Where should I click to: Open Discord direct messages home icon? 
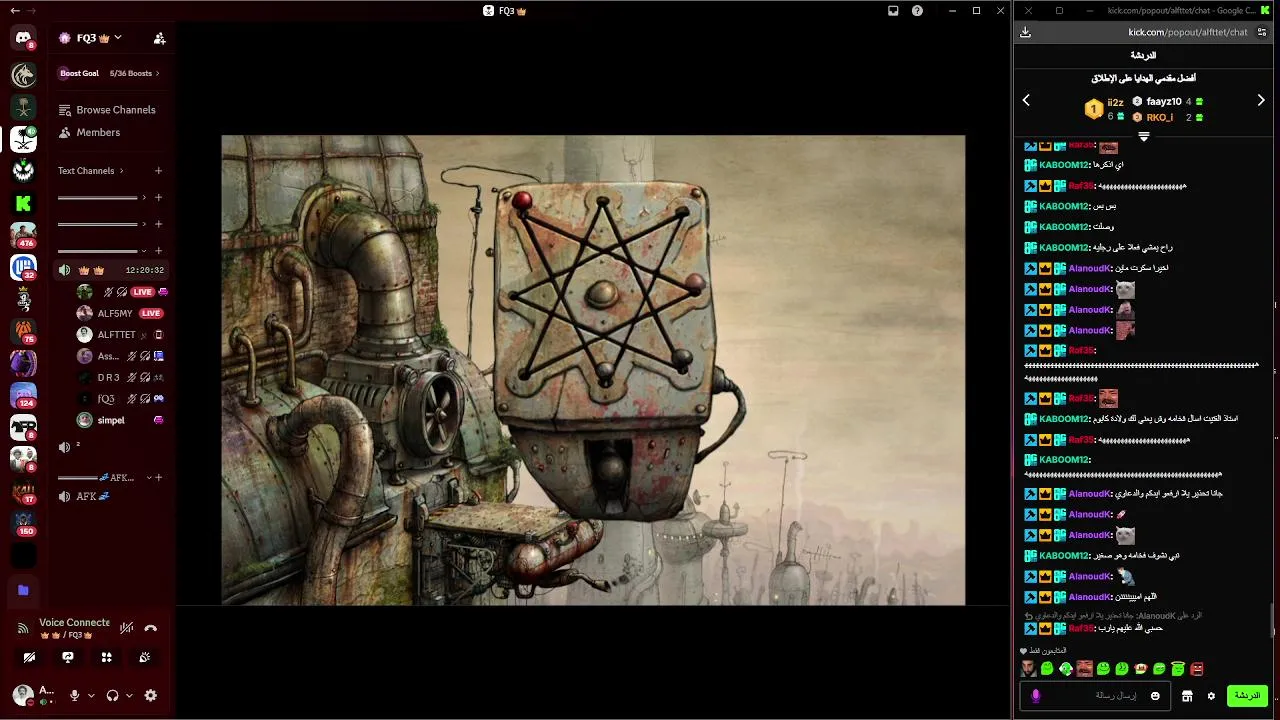(x=23, y=39)
